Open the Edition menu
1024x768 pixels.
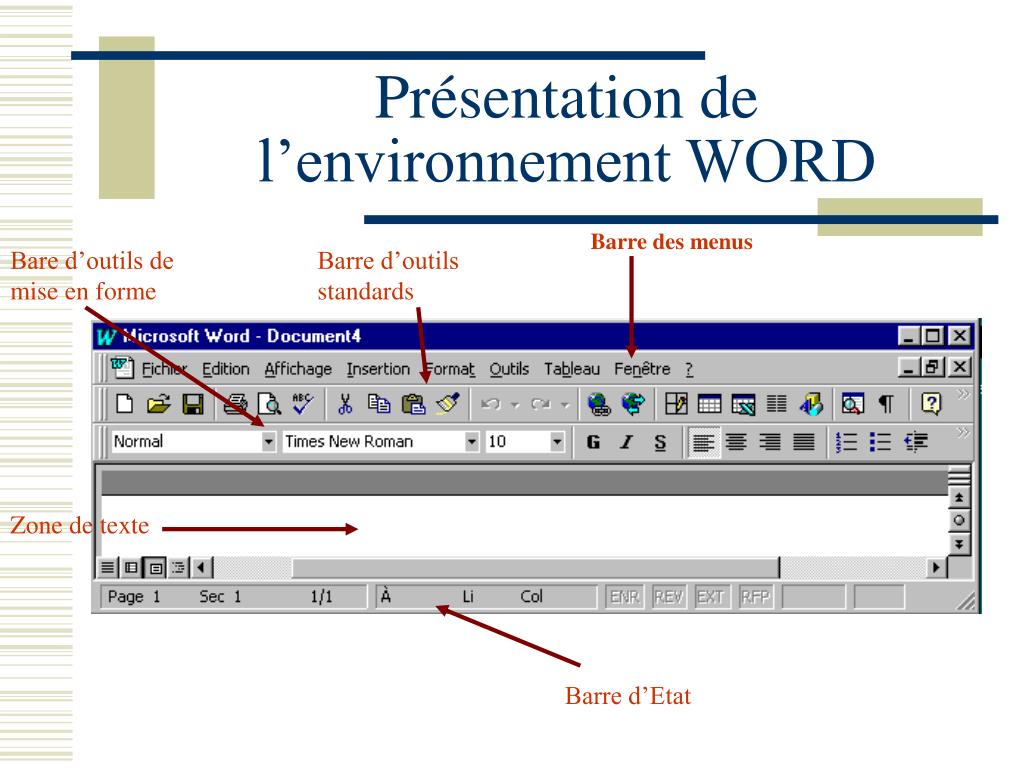click(225, 369)
